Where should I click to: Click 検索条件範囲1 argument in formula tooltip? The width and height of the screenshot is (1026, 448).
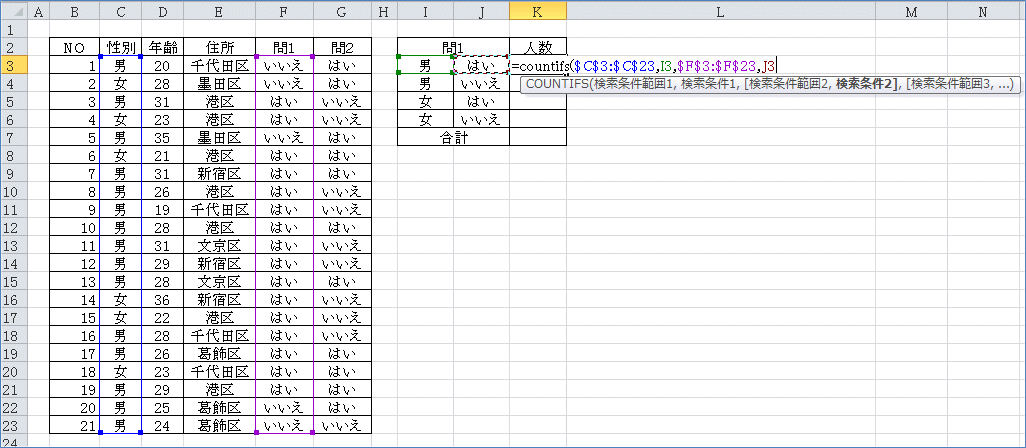[x=635, y=85]
